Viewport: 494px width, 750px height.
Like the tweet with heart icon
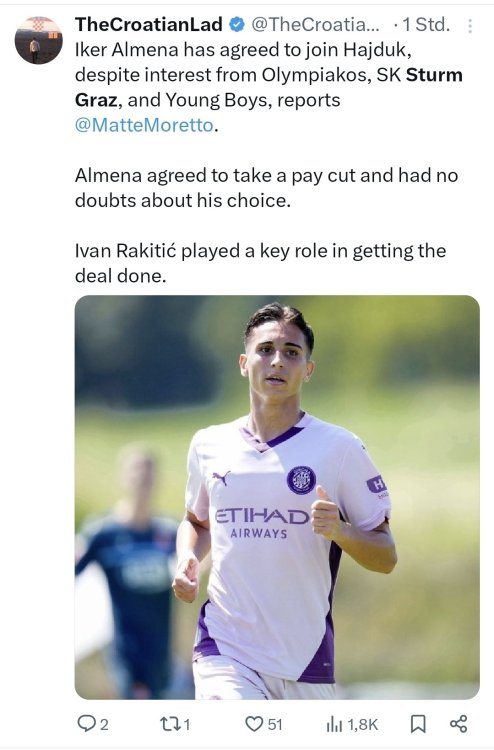coord(253,724)
